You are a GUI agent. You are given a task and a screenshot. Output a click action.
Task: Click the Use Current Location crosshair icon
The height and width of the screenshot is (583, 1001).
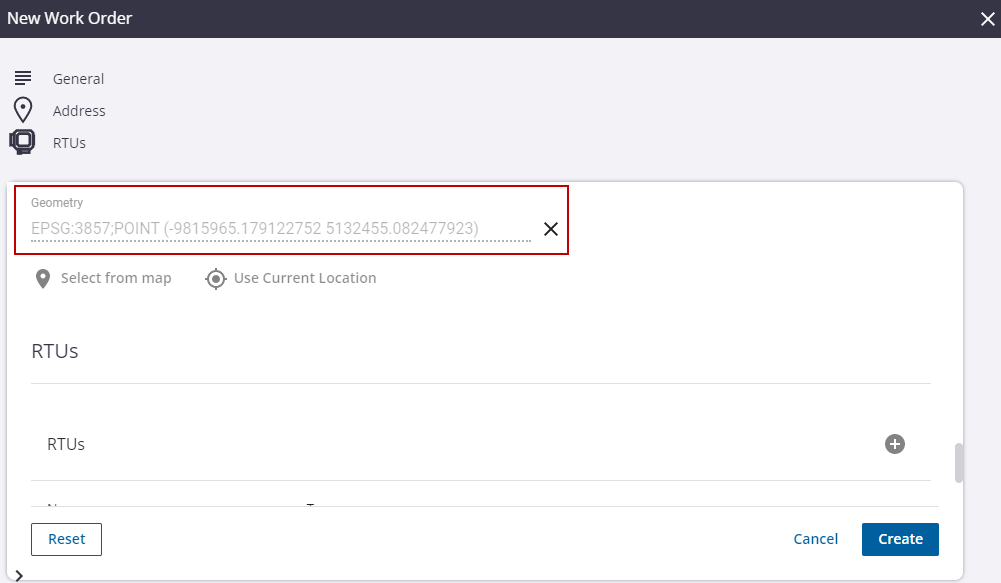215,278
